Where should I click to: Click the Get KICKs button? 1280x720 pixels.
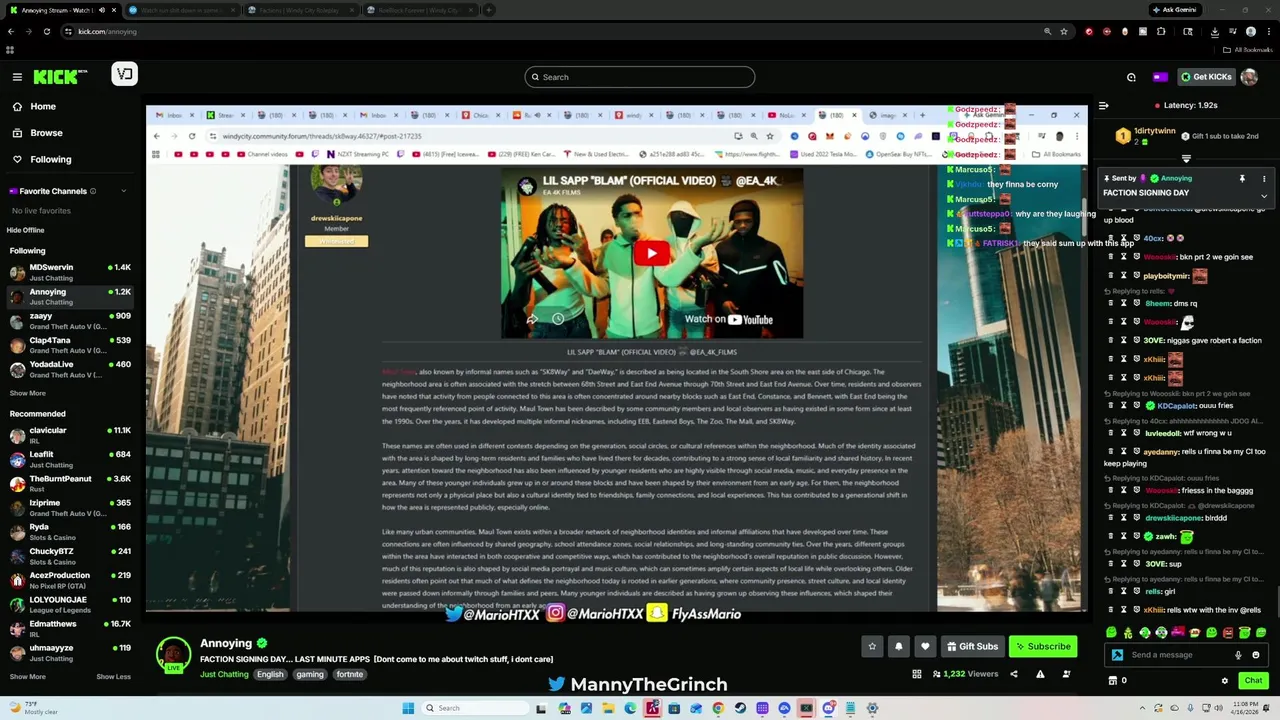pos(1206,77)
